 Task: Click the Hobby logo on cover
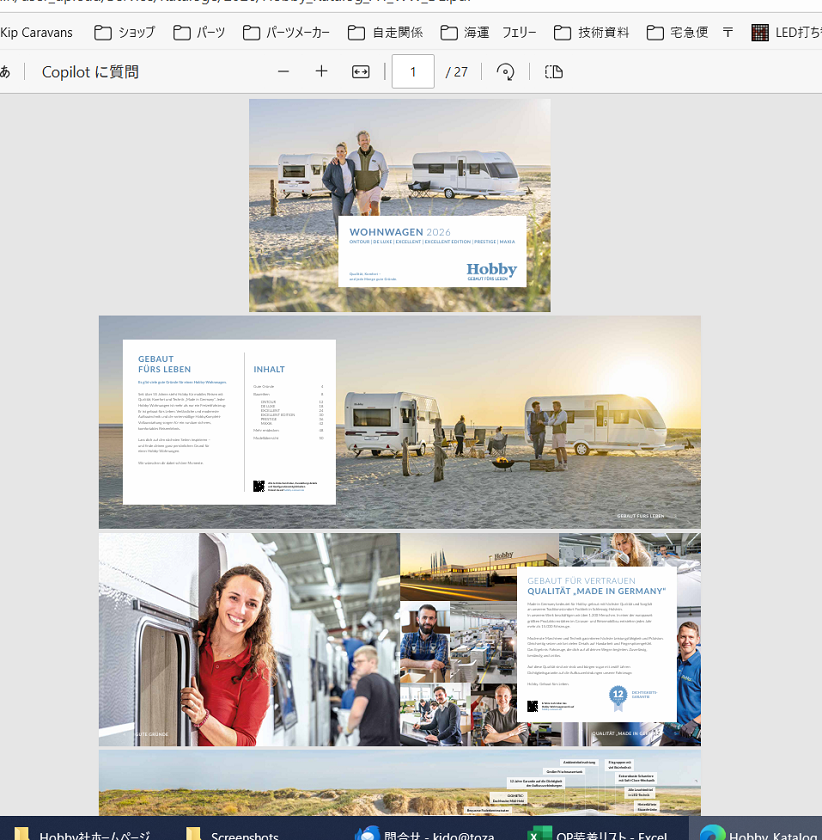tap(491, 271)
